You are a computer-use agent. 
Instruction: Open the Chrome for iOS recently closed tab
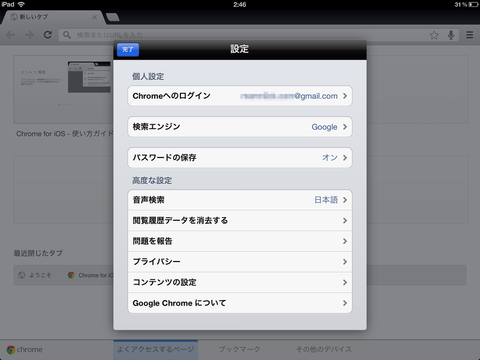[91, 275]
